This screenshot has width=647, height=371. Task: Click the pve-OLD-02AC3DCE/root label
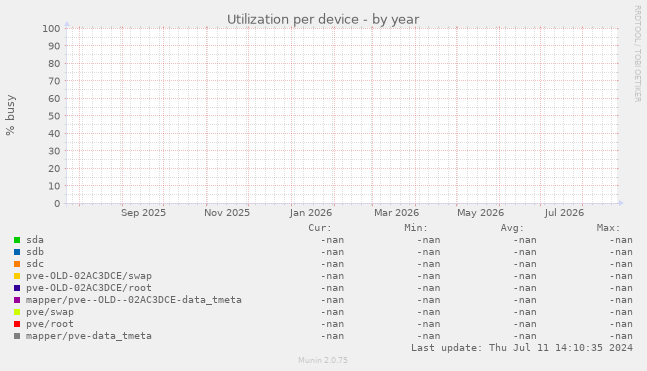pos(89,288)
